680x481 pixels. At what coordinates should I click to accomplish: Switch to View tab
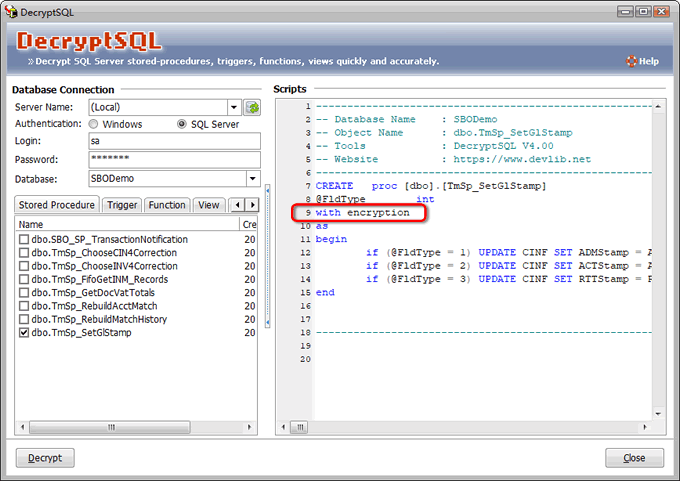tap(209, 205)
